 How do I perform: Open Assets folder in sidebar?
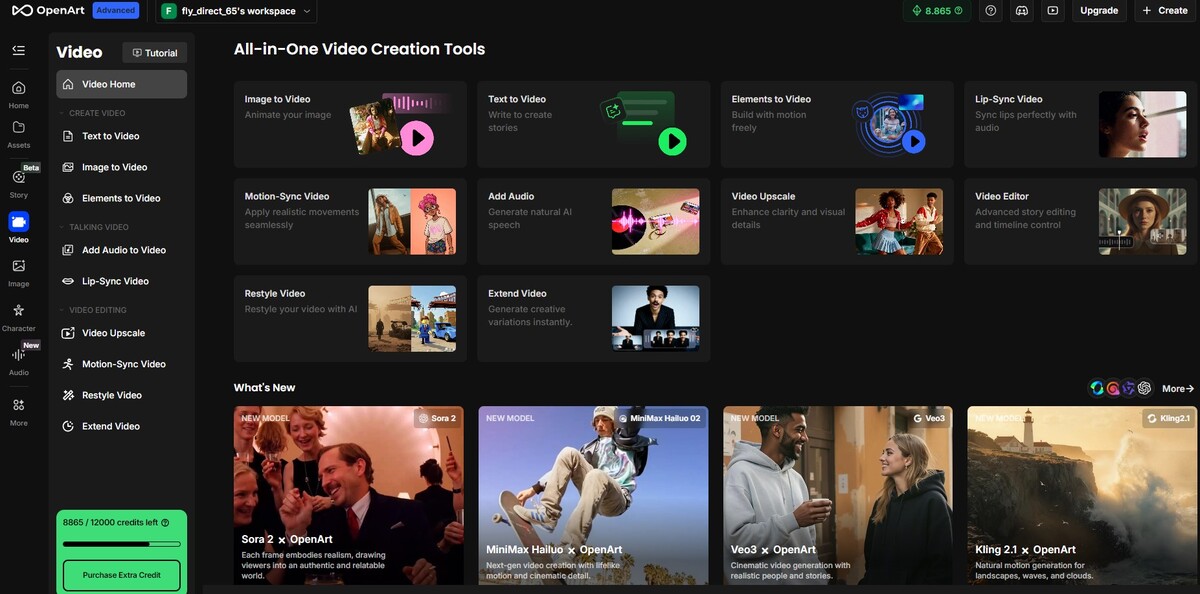tap(18, 133)
